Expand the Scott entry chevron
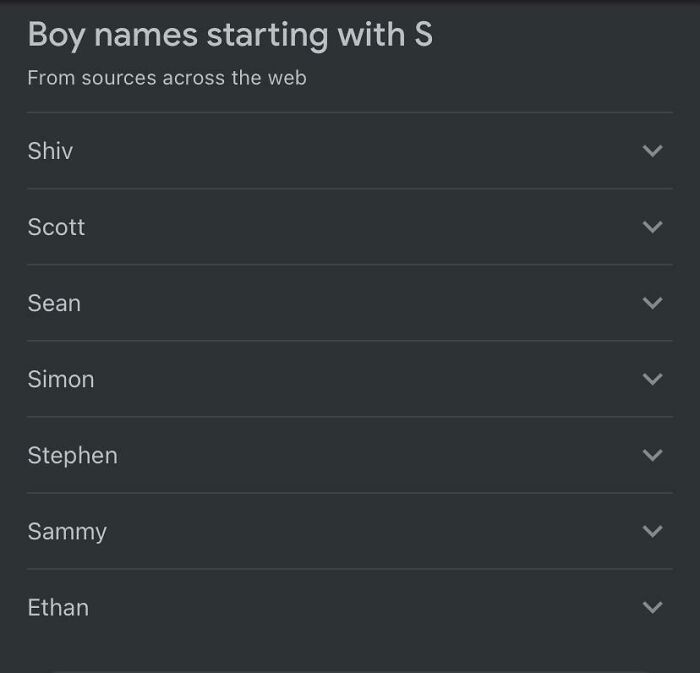 click(652, 227)
